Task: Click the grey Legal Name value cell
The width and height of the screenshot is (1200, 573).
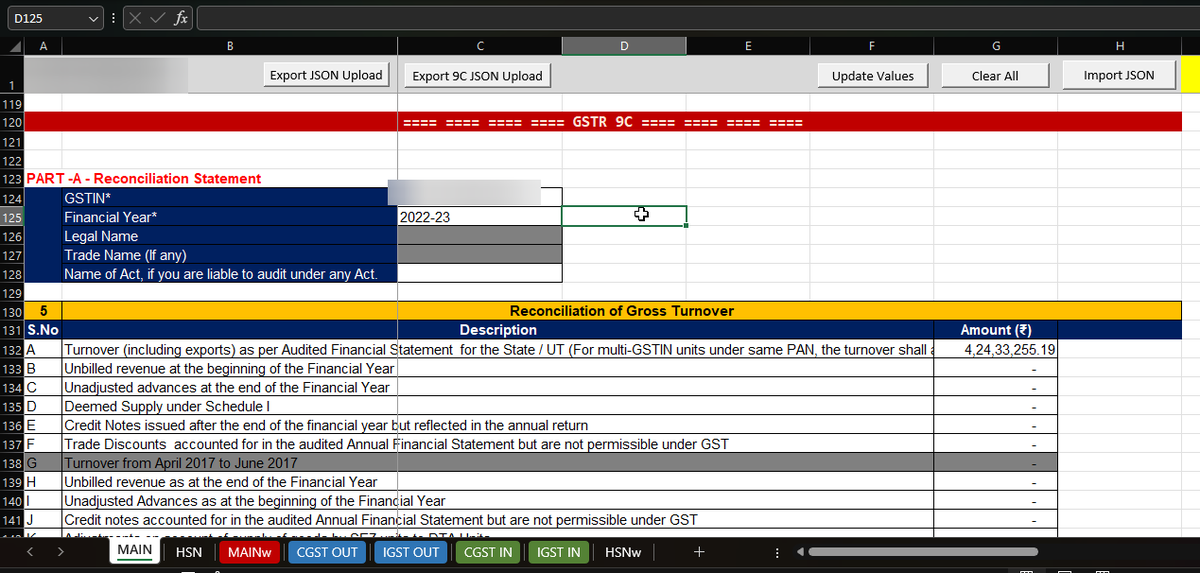Action: [479, 236]
